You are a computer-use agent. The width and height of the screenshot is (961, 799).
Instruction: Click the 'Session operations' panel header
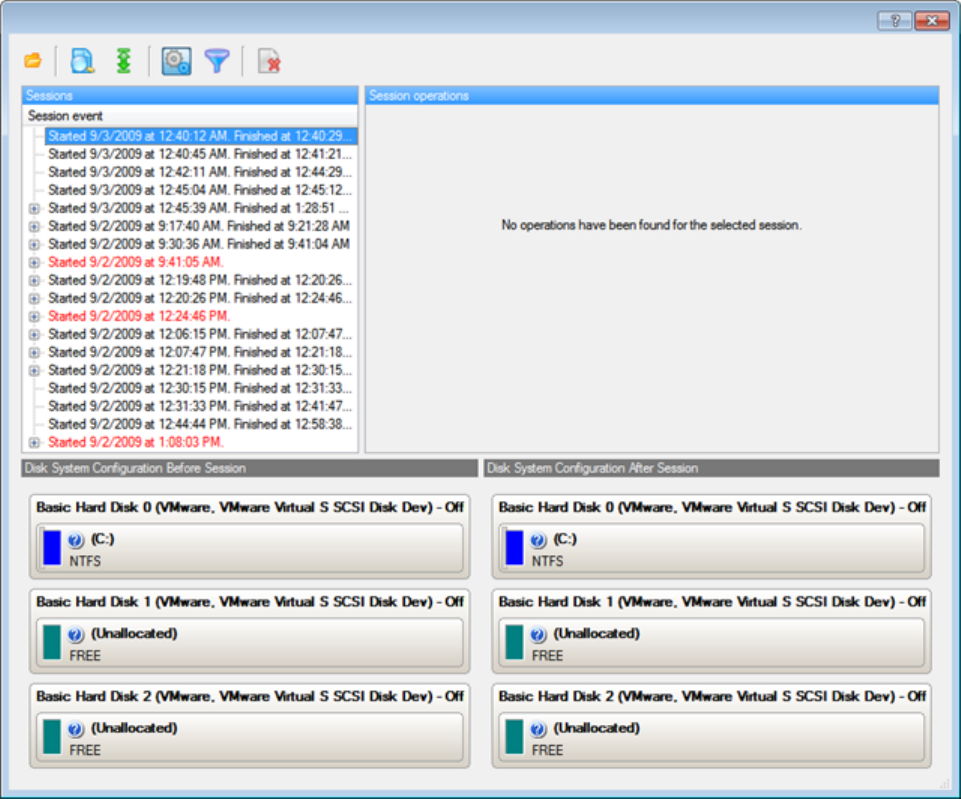click(652, 96)
